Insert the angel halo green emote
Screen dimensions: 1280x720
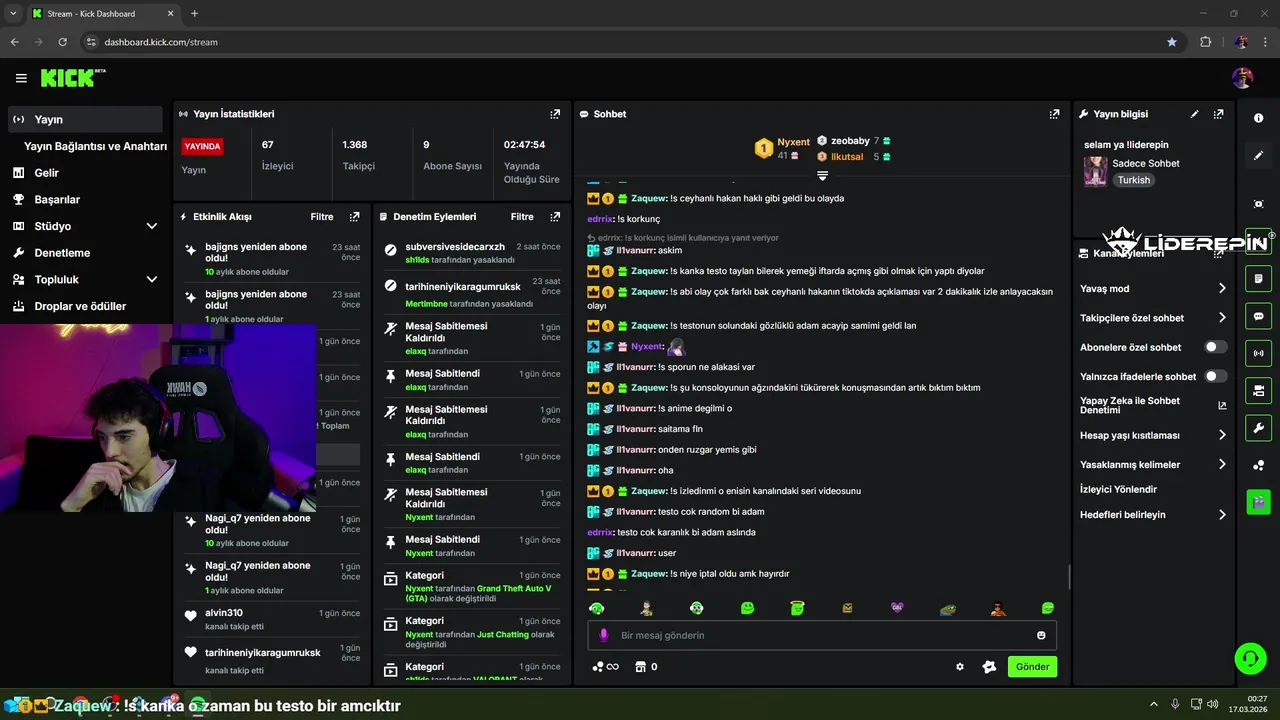tap(797, 608)
